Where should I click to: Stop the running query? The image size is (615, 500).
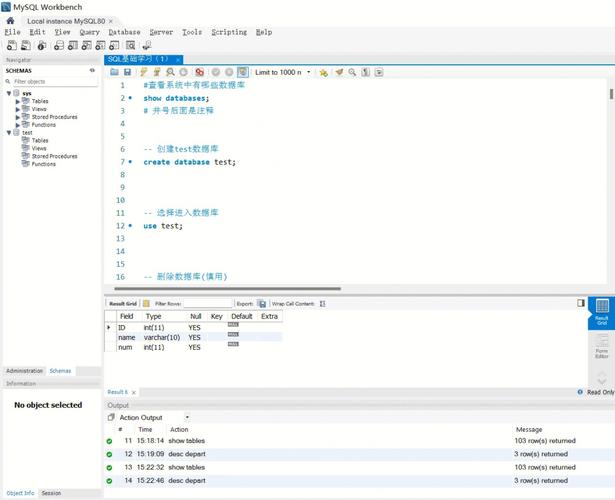[184, 72]
